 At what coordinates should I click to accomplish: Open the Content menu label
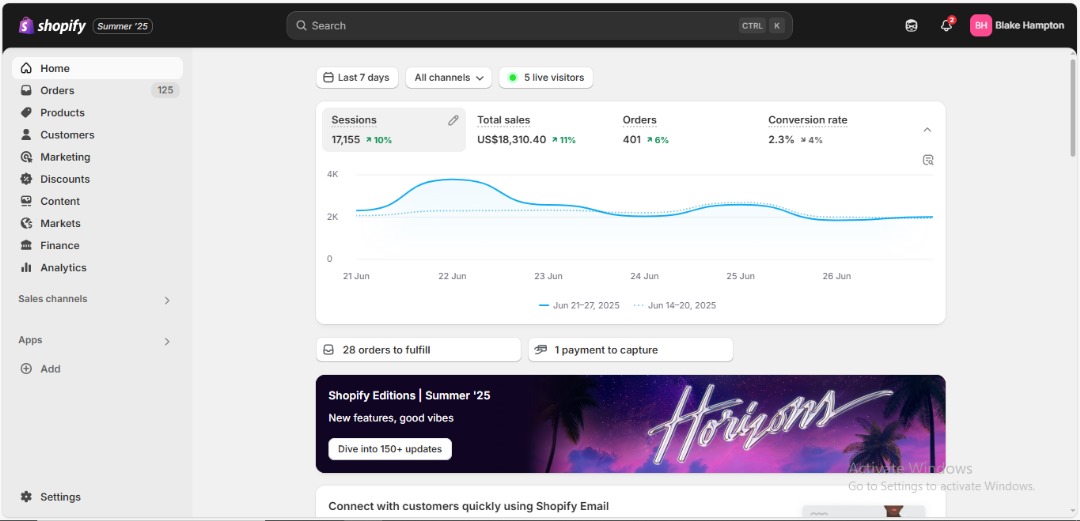(x=60, y=201)
